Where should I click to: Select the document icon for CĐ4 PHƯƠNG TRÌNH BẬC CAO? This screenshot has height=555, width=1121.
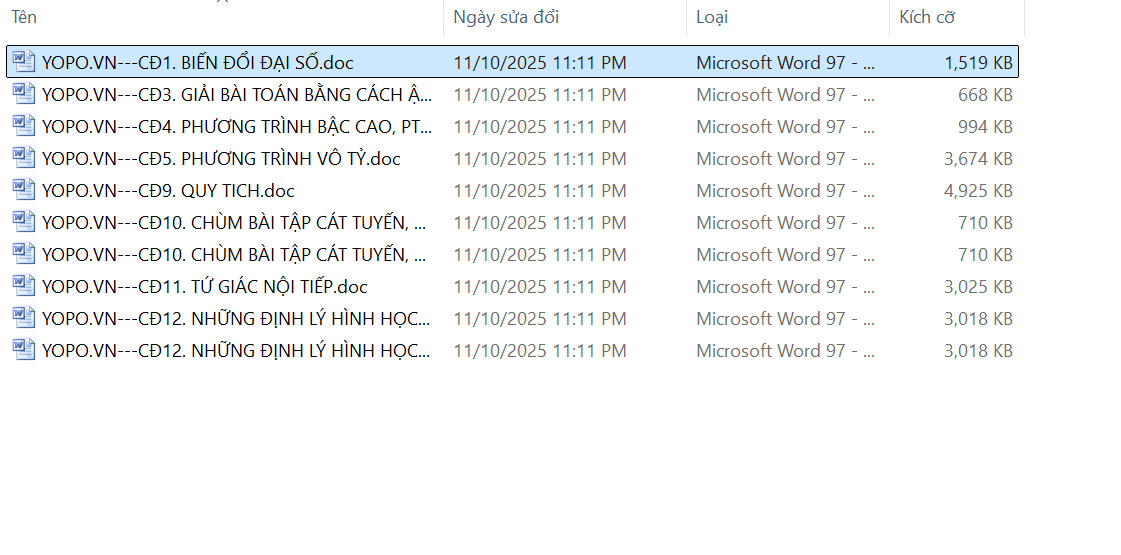23,126
